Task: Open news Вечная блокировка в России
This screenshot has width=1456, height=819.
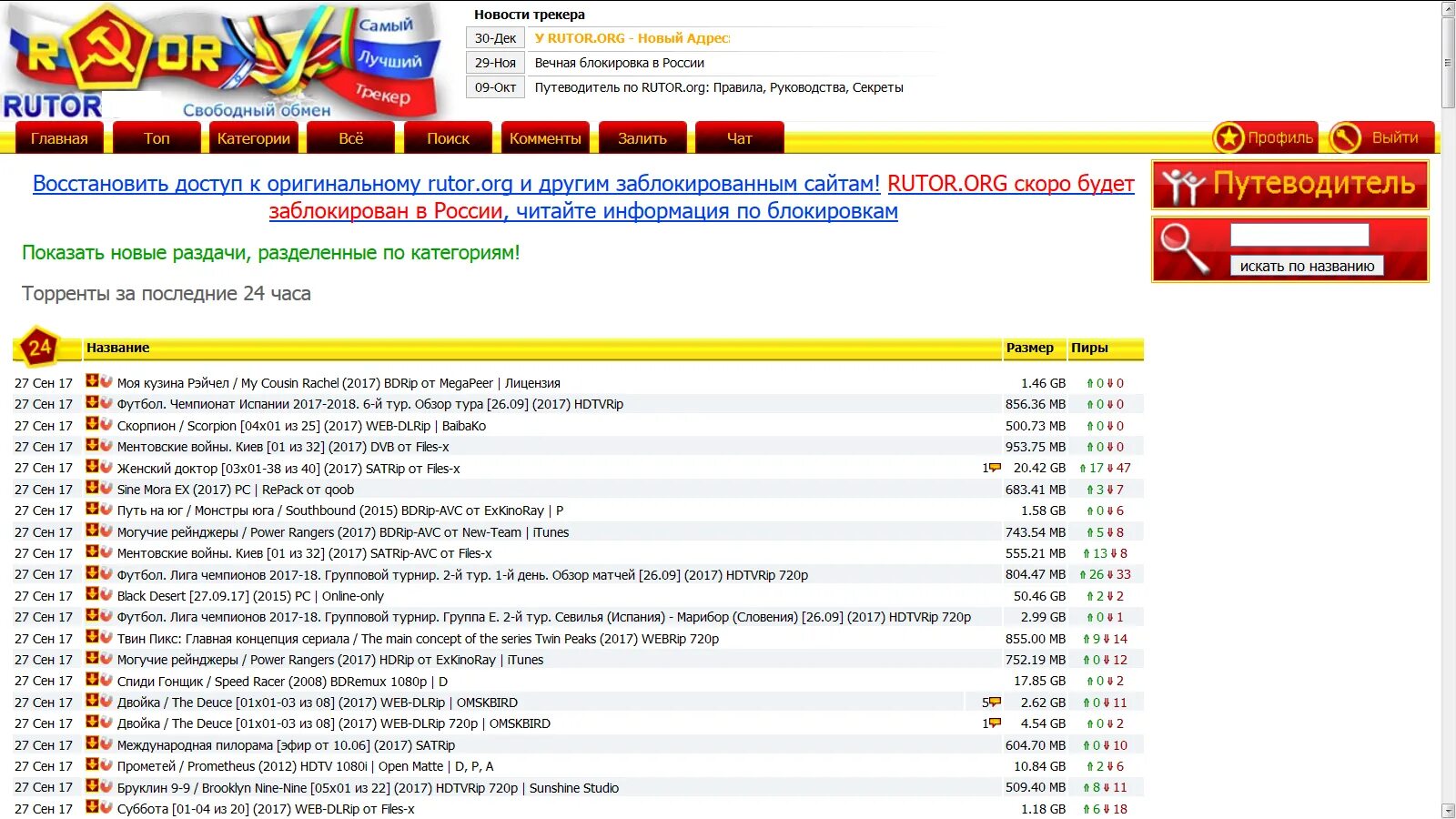Action: 619,63
